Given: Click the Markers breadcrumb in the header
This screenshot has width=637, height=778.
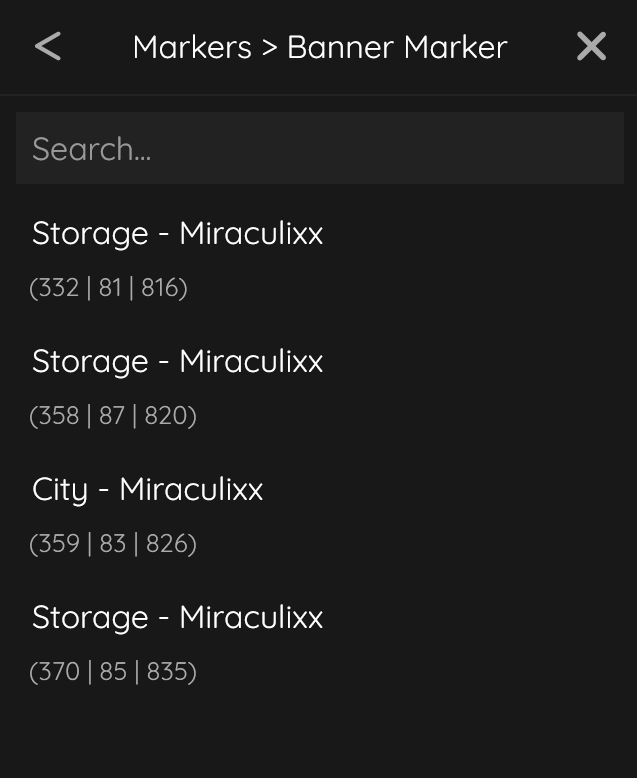Looking at the screenshot, I should (192, 47).
